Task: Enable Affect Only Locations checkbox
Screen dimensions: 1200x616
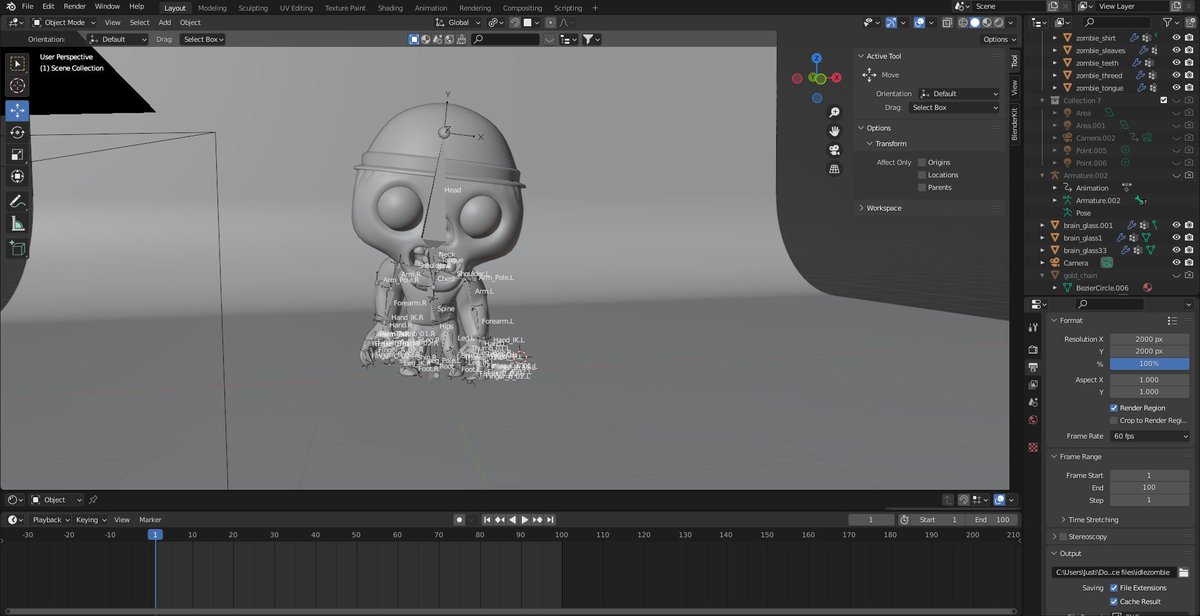Action: click(x=922, y=175)
